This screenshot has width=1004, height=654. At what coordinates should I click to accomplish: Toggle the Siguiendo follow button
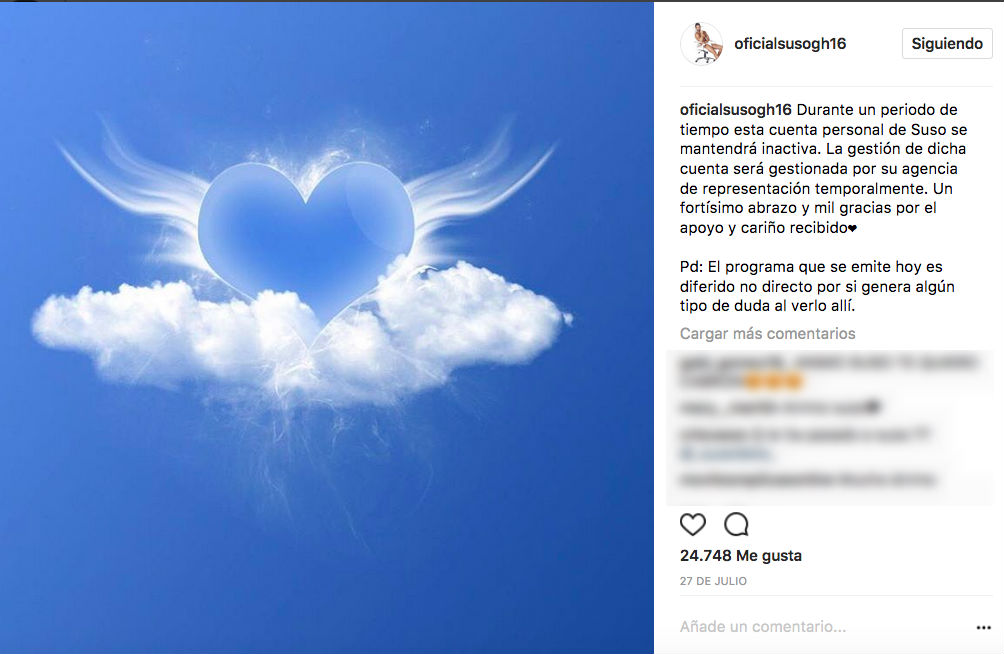pos(947,44)
